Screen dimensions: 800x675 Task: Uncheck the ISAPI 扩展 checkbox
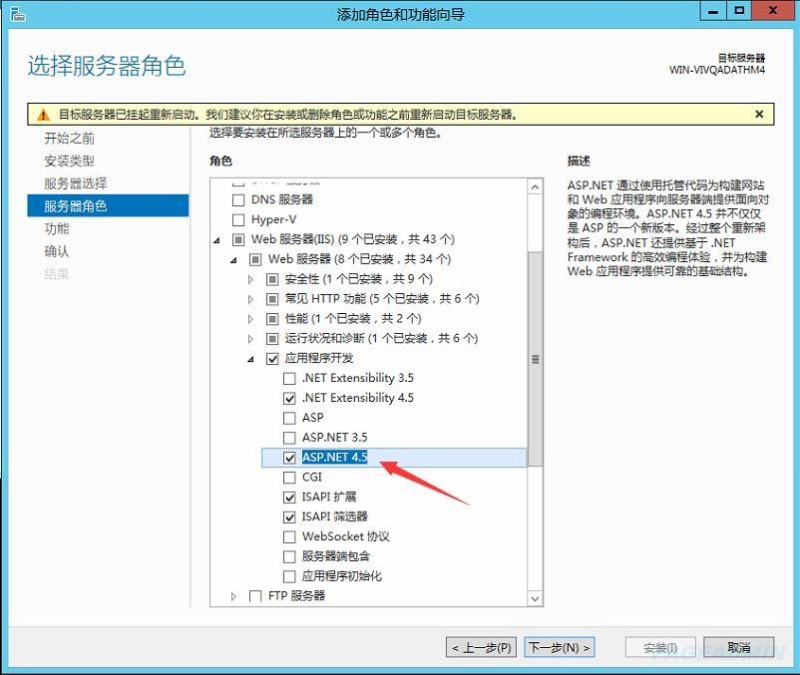pos(289,497)
